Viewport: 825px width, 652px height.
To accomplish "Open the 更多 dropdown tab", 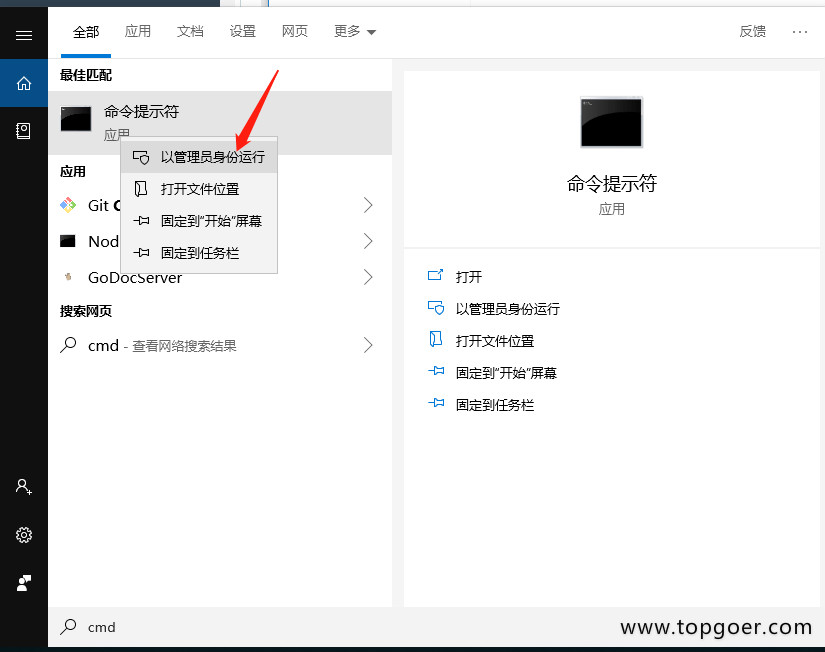I will (x=355, y=32).
